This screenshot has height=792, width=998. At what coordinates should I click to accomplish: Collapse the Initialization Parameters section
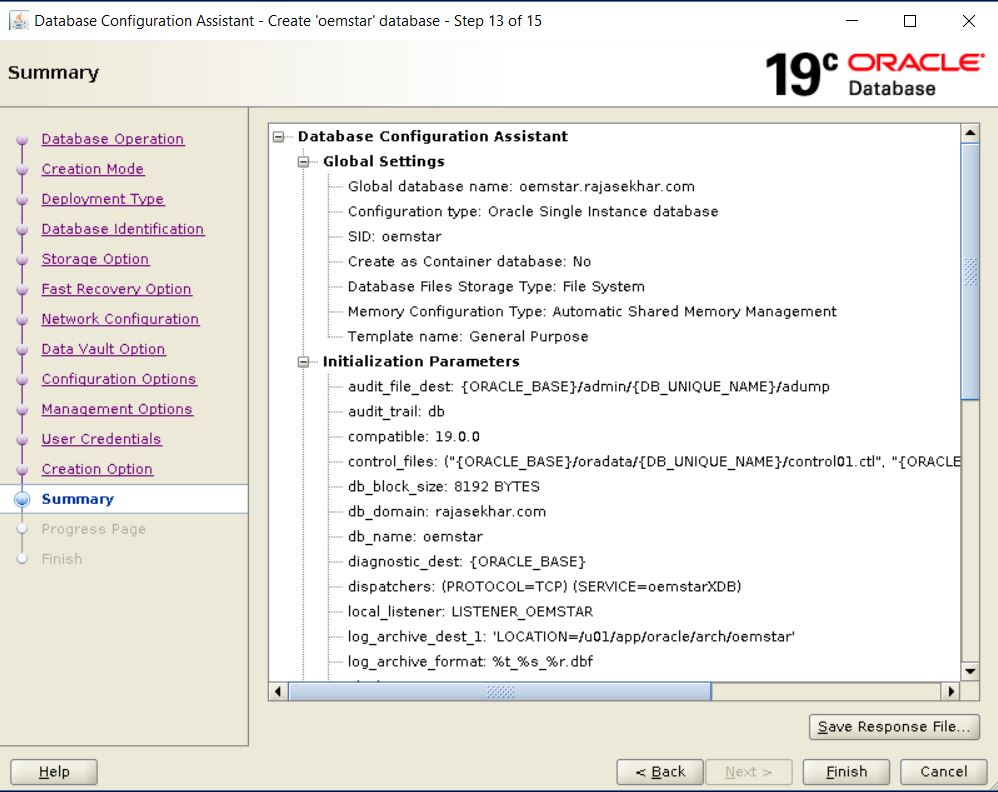point(304,362)
